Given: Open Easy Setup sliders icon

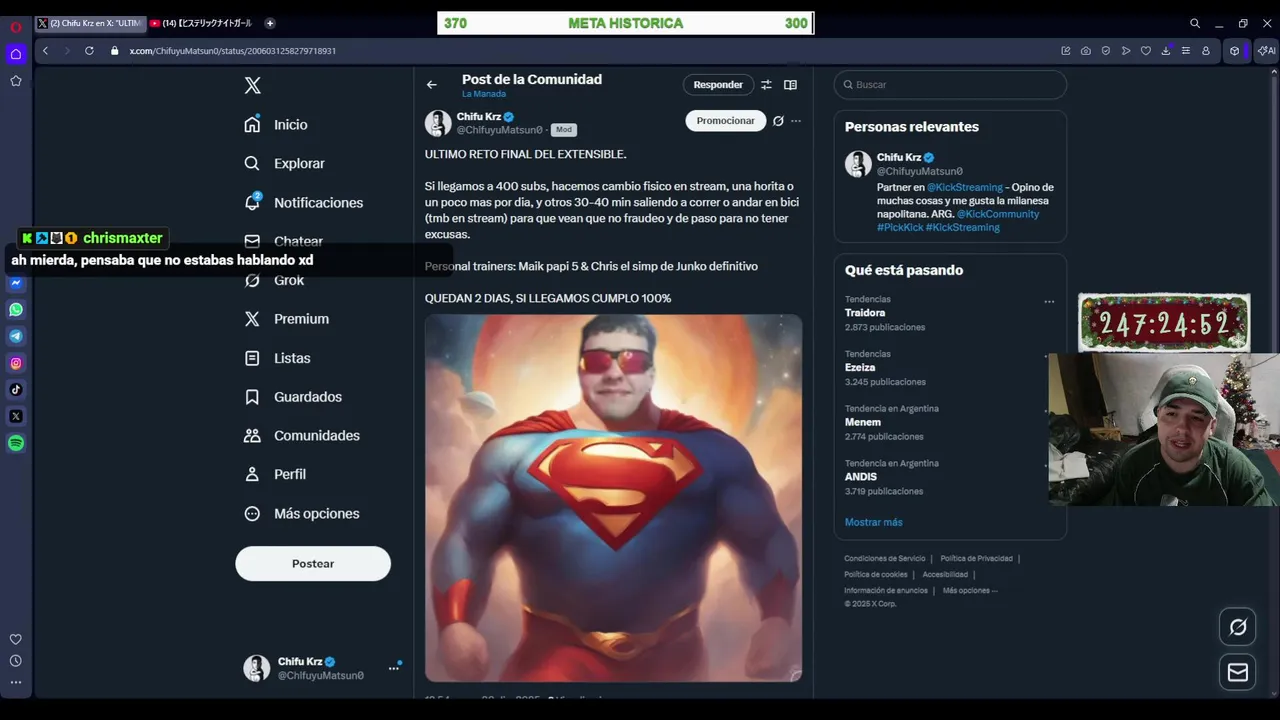Looking at the screenshot, I should tap(1186, 51).
